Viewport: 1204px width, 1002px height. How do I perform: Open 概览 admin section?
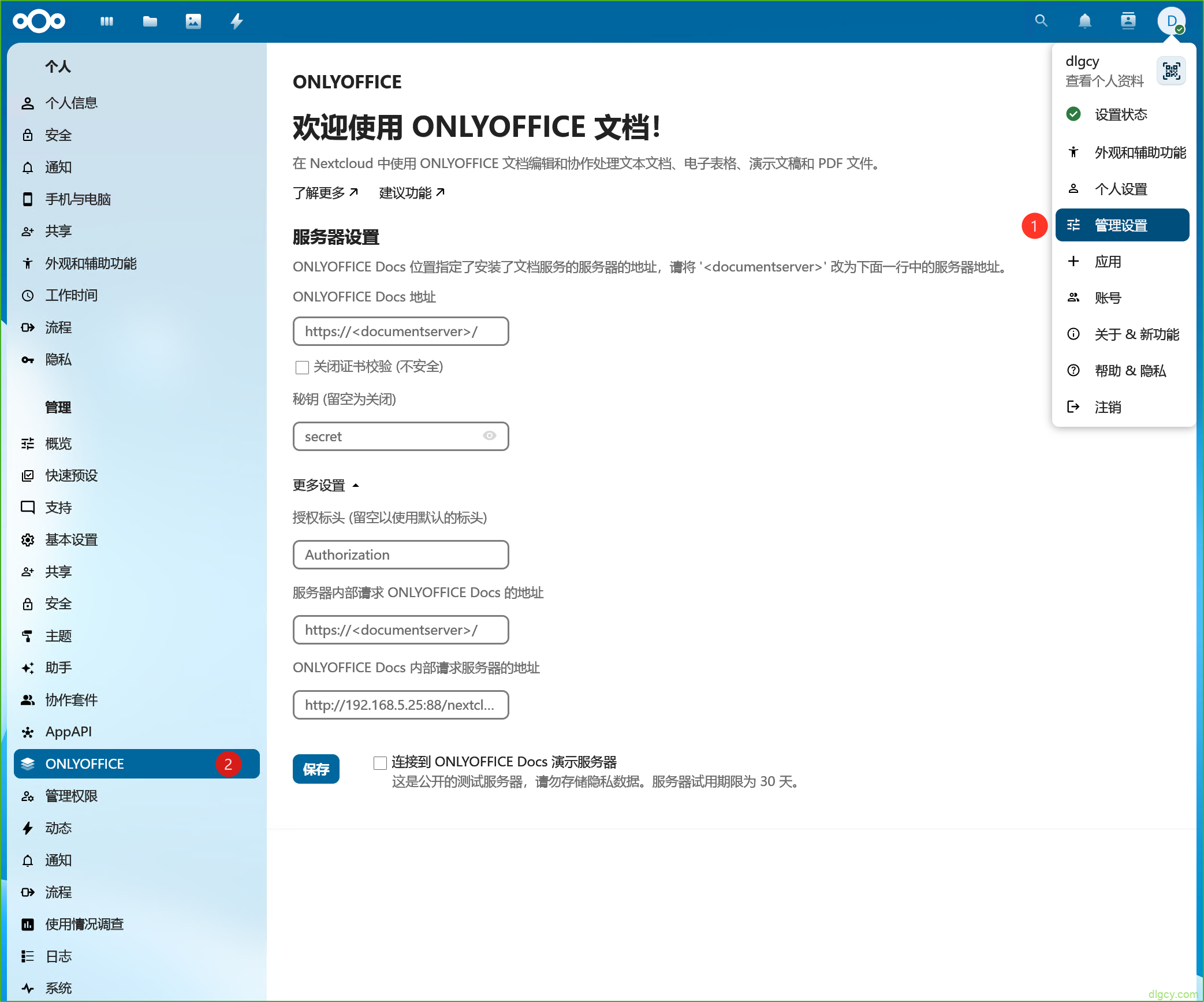137,444
